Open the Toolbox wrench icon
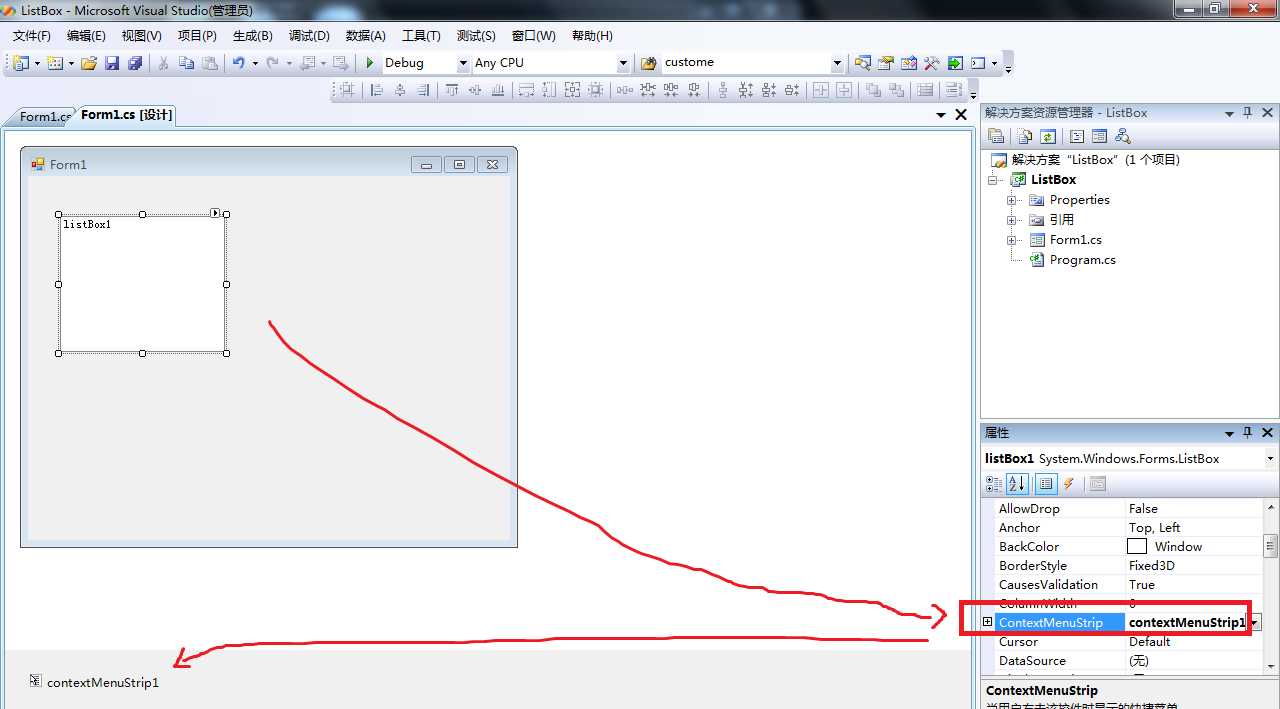The image size is (1280, 709). point(931,63)
